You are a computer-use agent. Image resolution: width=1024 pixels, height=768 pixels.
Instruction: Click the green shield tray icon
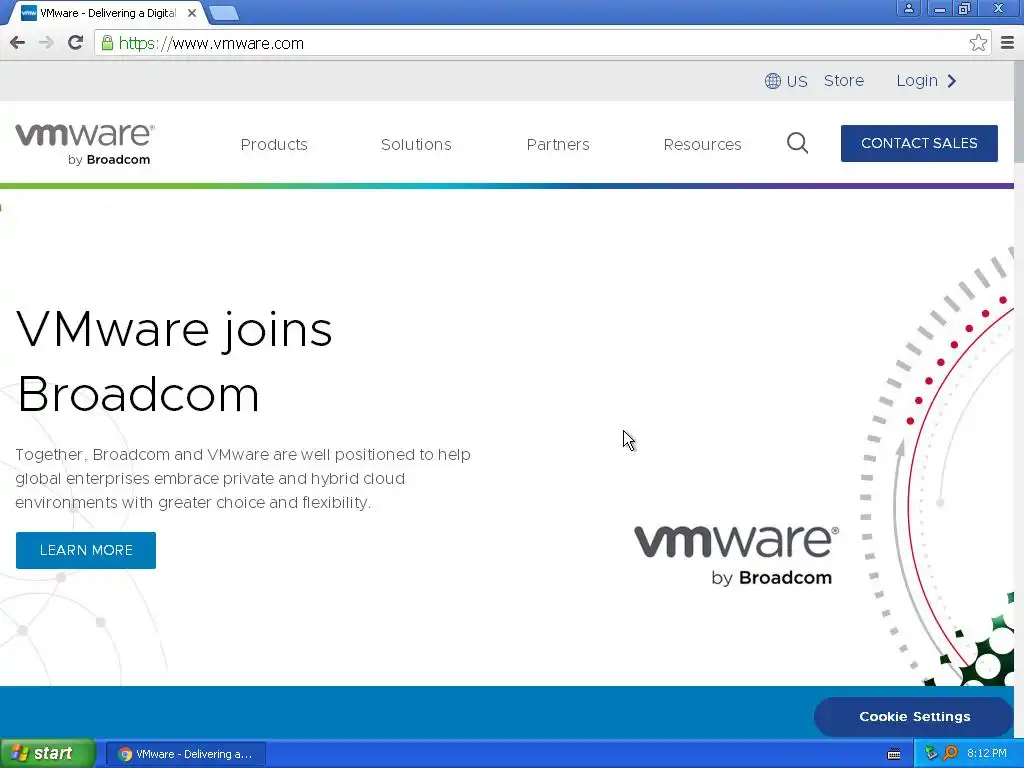pos(931,753)
